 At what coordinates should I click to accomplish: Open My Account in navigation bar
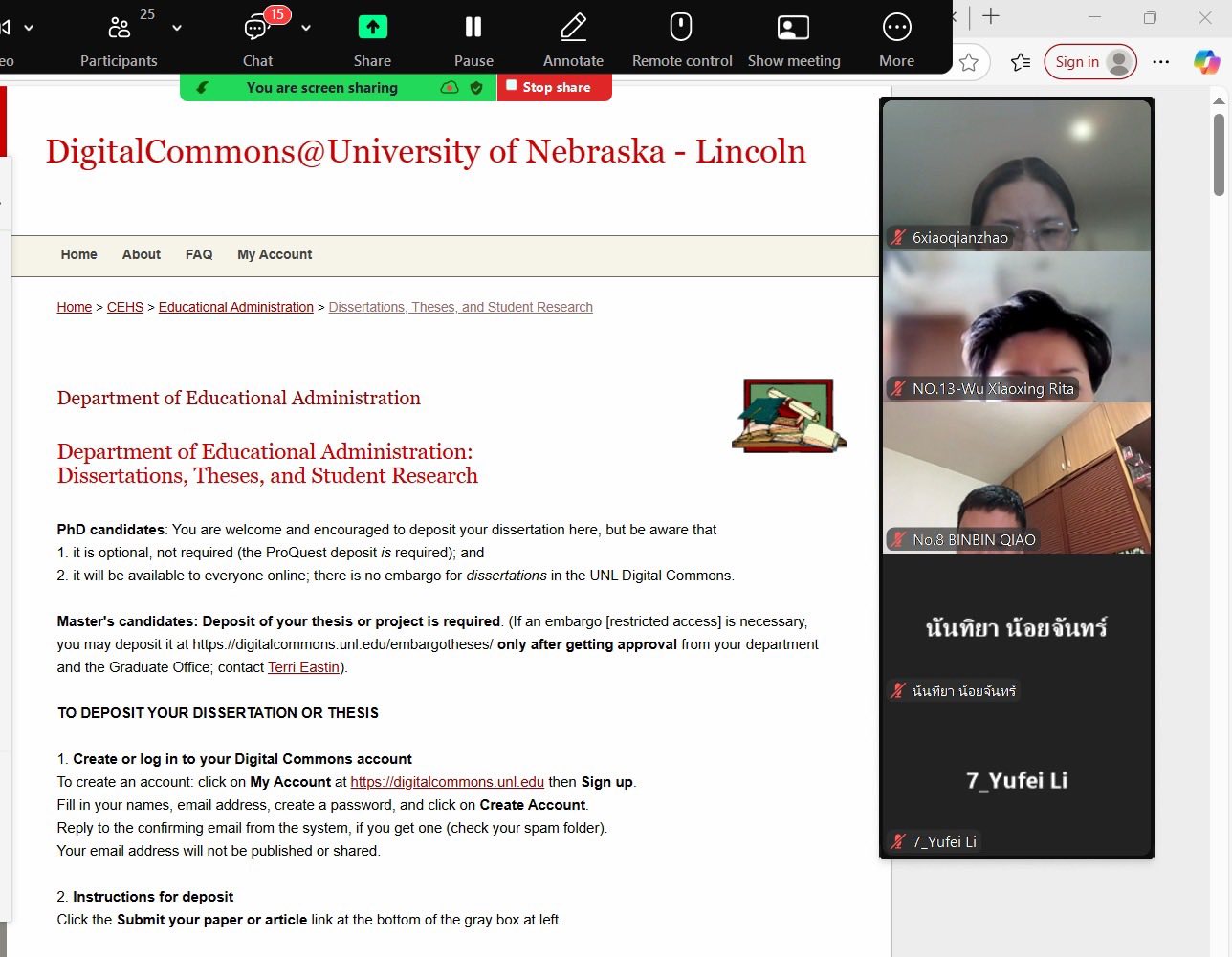point(275,254)
